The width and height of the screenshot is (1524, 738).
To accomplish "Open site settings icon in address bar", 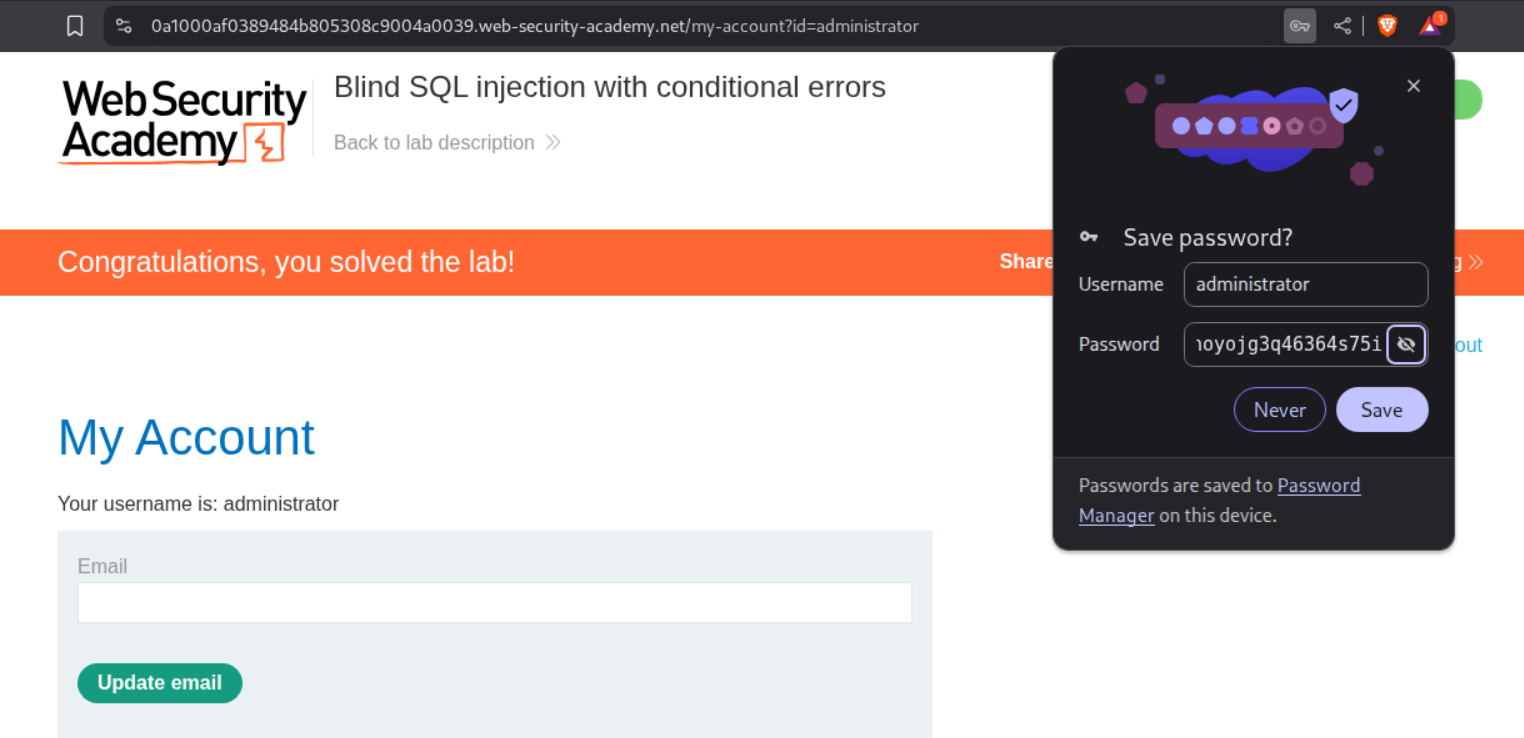I will click(123, 26).
